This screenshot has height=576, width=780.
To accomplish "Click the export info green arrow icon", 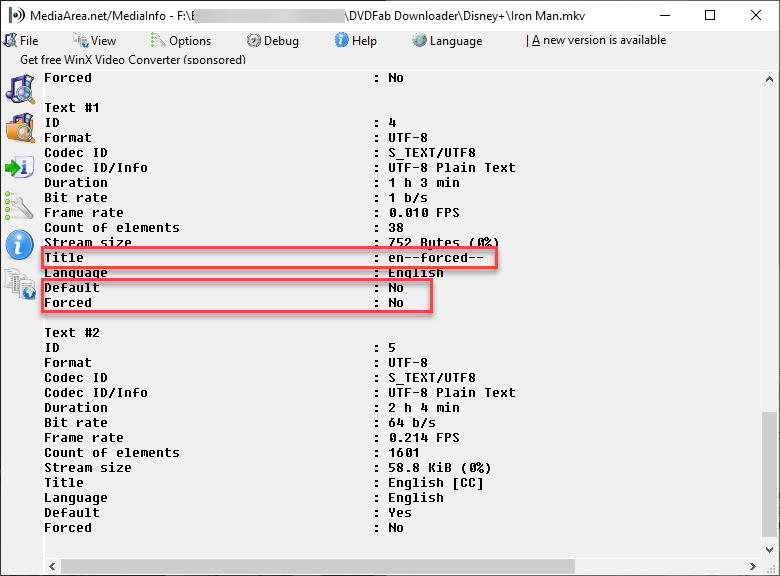I will click(19, 167).
